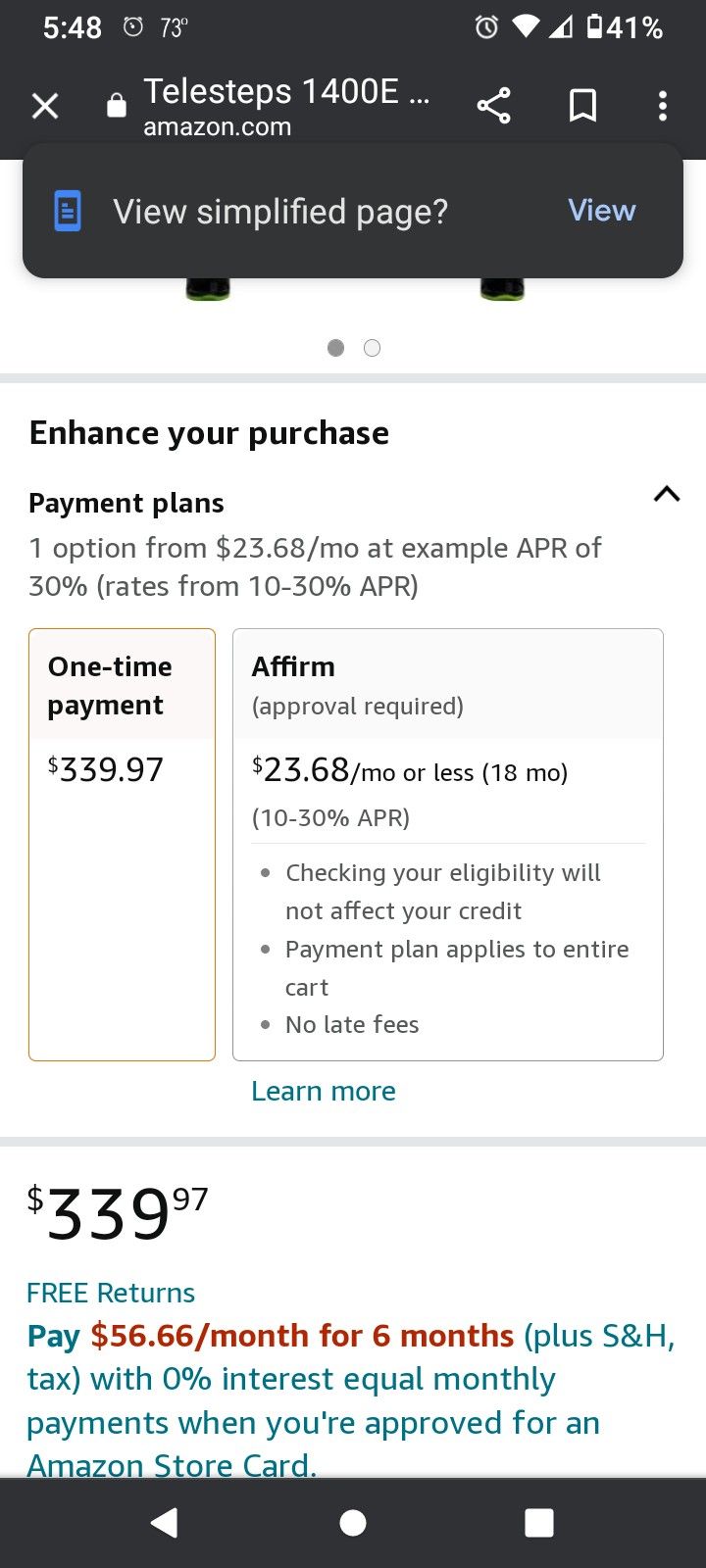Tap the share icon
Viewport: 706px width, 1568px height.
[x=493, y=106]
